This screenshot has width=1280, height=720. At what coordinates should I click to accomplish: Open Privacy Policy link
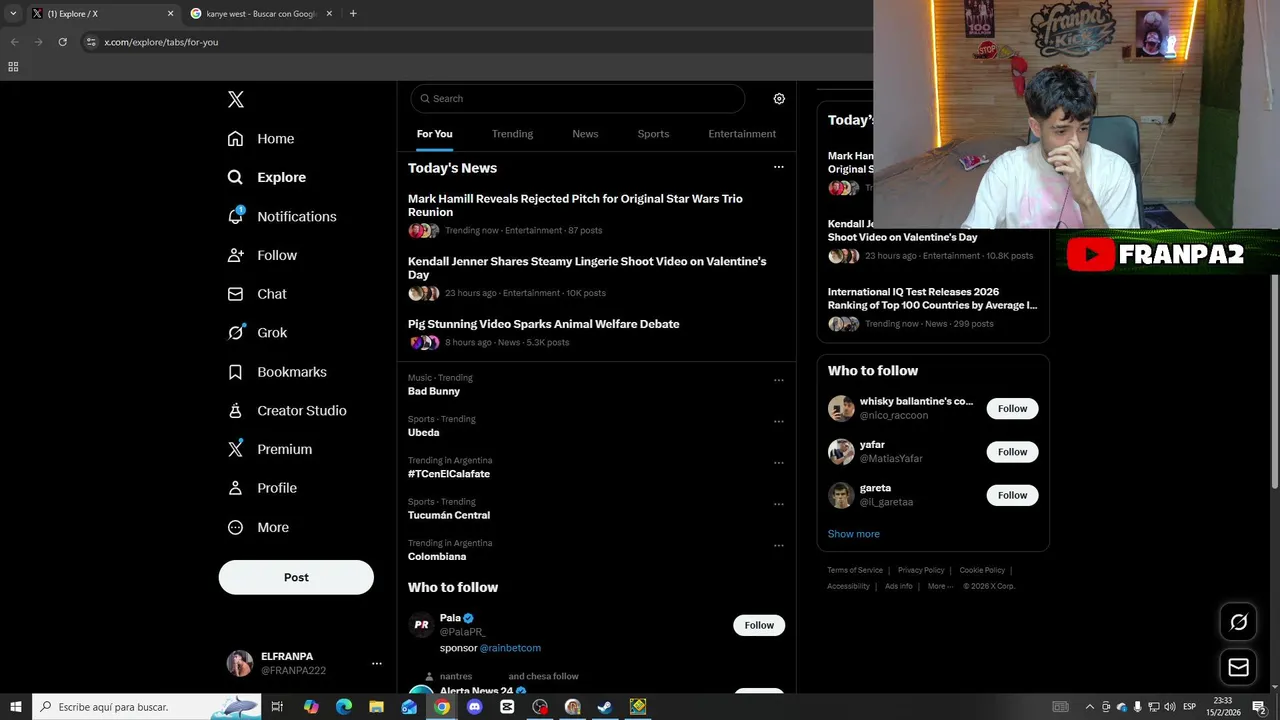pos(921,570)
